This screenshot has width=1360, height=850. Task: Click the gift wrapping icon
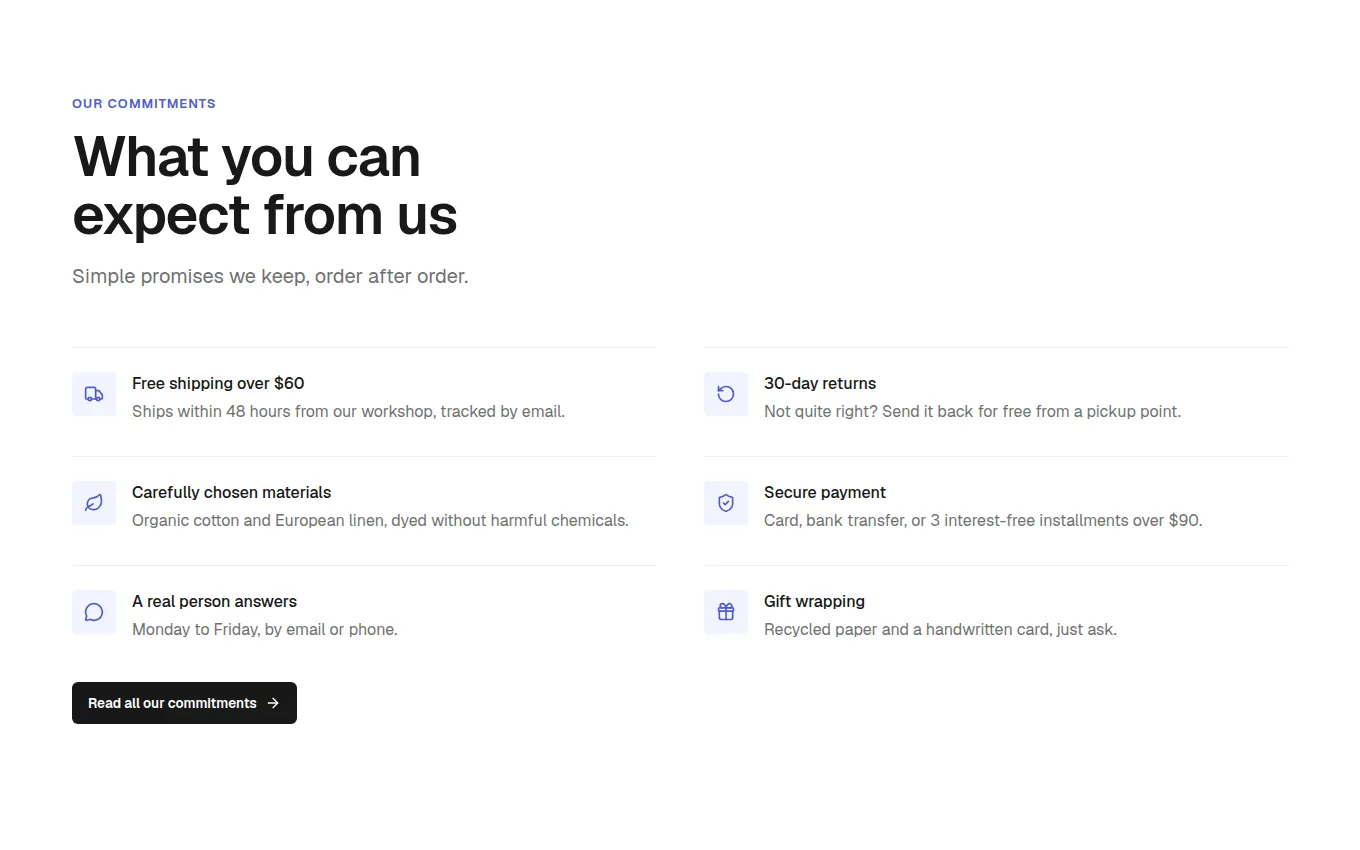(726, 612)
